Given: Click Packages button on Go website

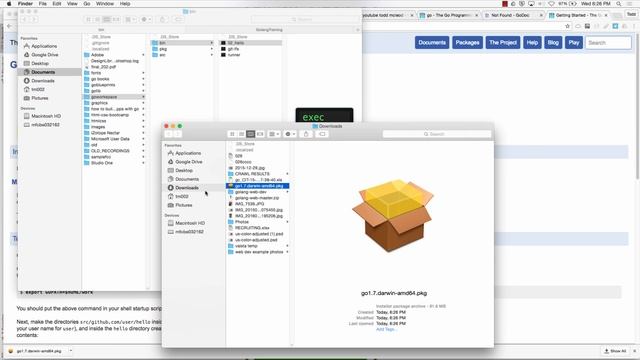Looking at the screenshot, I should click(x=467, y=42).
